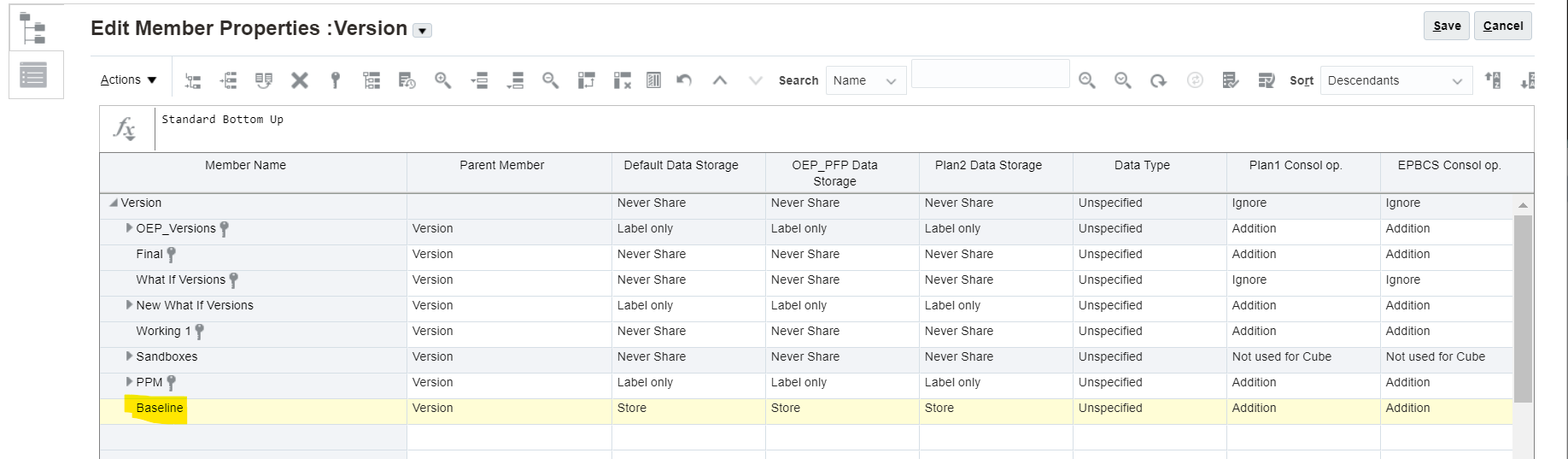Click the clear columns icon with x
This screenshot has height=459, width=1568.
(x=623, y=80)
